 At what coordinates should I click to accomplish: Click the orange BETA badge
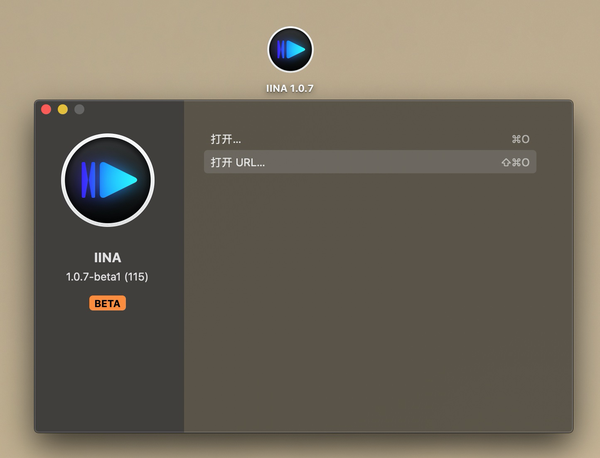point(108,303)
